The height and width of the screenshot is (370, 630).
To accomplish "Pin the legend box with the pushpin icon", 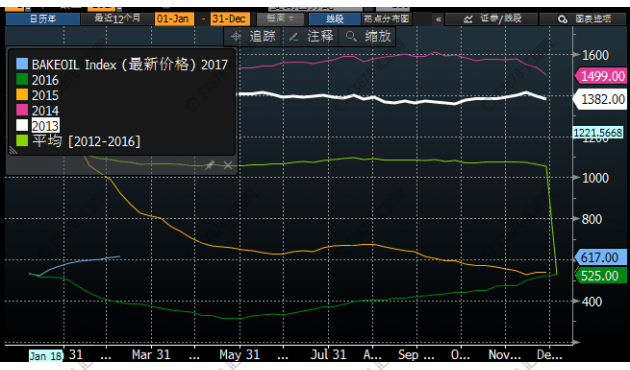I will (209, 165).
